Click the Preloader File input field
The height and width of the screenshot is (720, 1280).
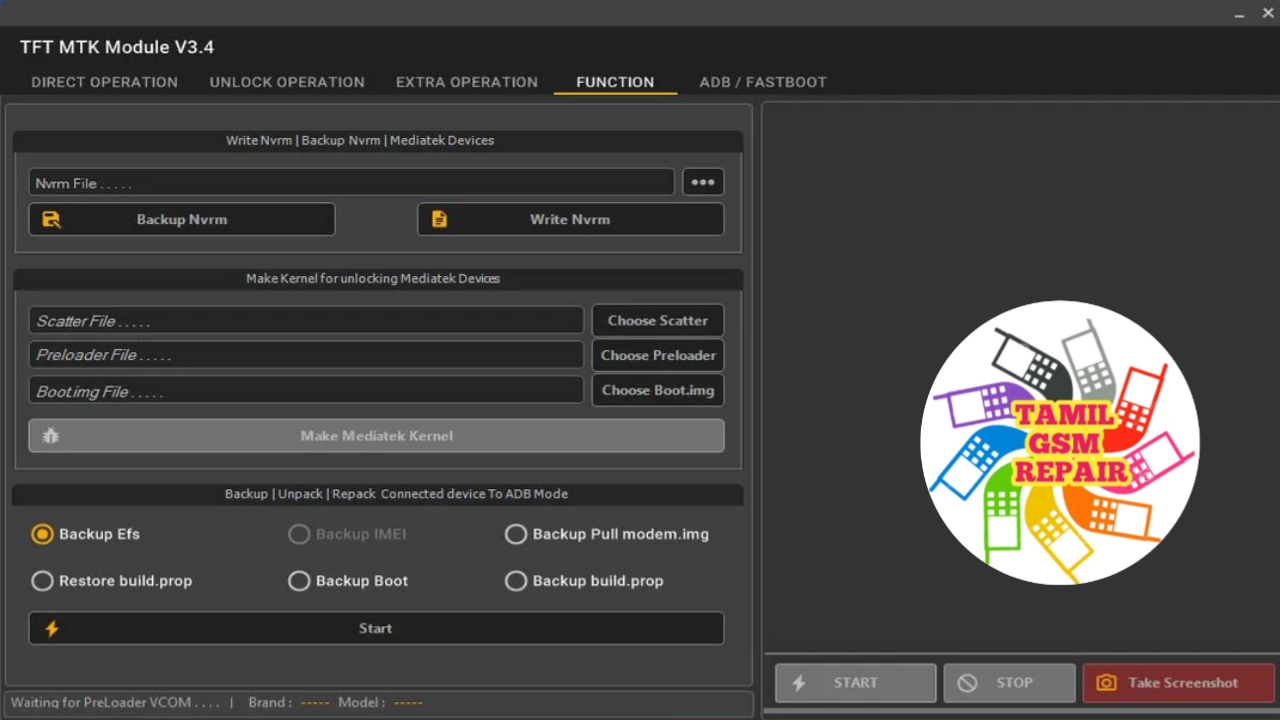[x=306, y=355]
